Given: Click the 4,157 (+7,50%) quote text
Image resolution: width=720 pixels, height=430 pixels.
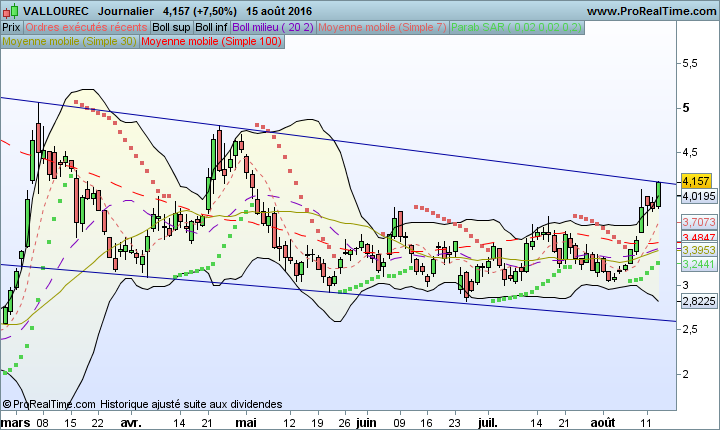Looking at the screenshot, I should tap(200, 11).
